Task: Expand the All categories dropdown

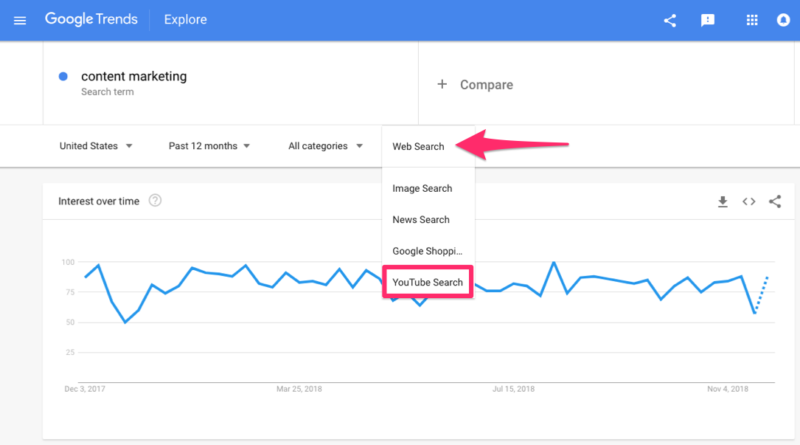Action: pos(325,146)
